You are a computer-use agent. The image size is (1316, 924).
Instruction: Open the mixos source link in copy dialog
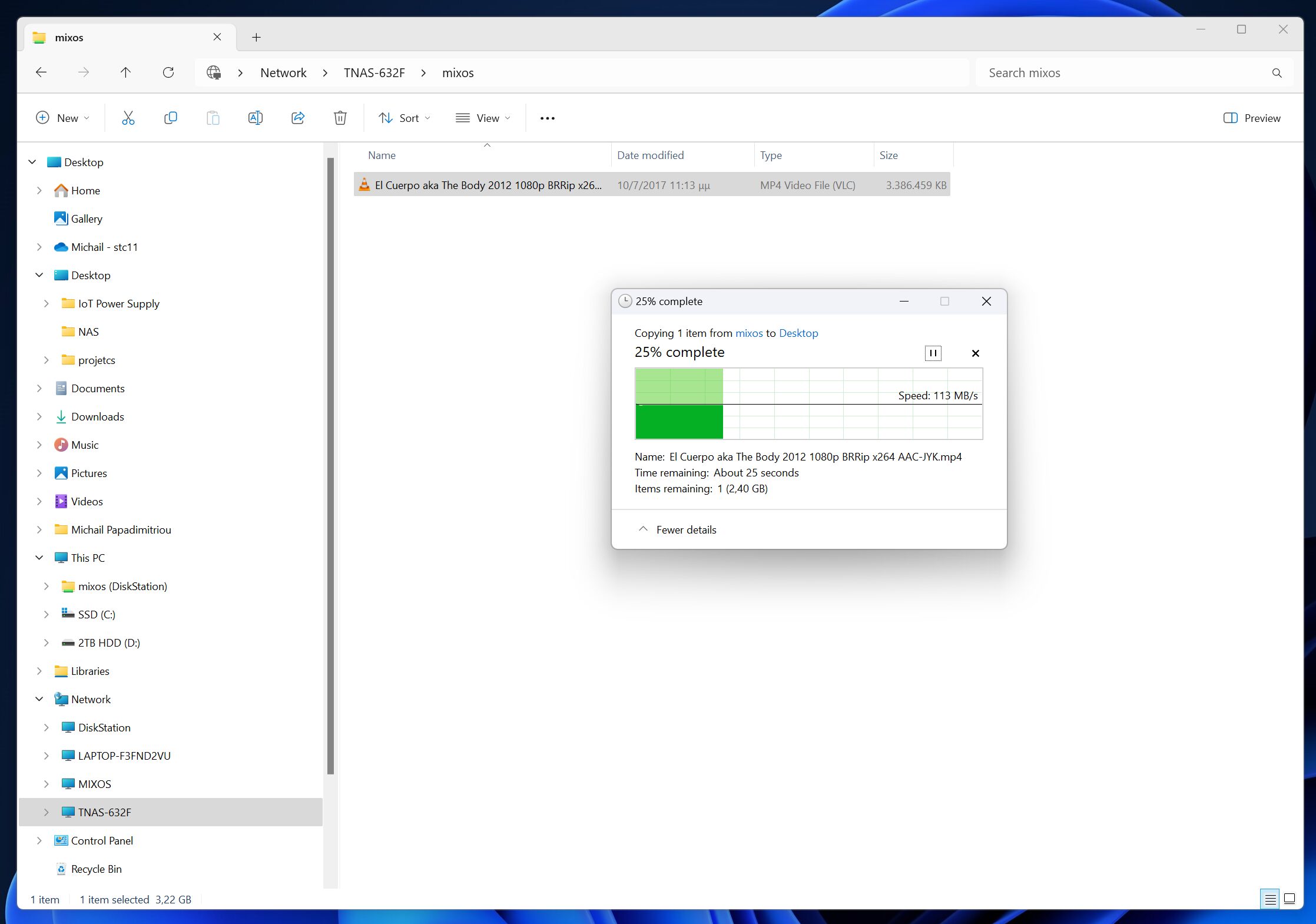tap(749, 333)
